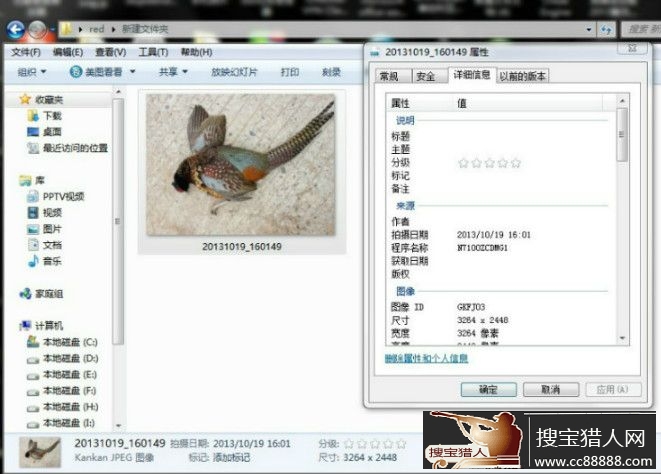
Task: Open 本地磁盘 (H:) drive
Action: coord(62,407)
